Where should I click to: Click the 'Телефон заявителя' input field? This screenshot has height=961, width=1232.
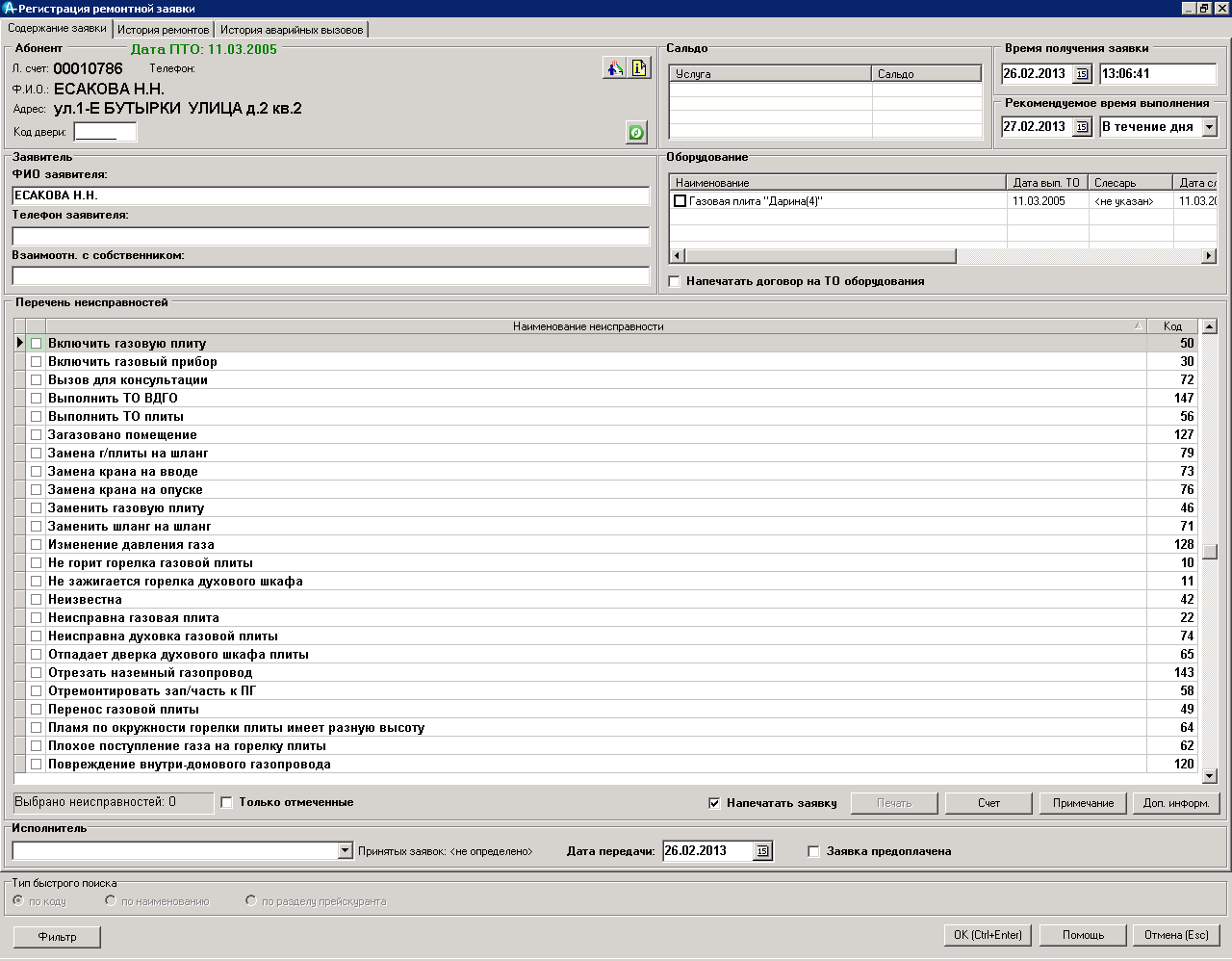click(330, 236)
